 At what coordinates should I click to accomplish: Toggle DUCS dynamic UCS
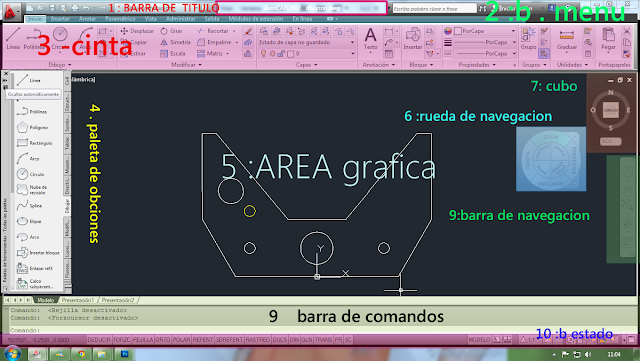click(280, 340)
